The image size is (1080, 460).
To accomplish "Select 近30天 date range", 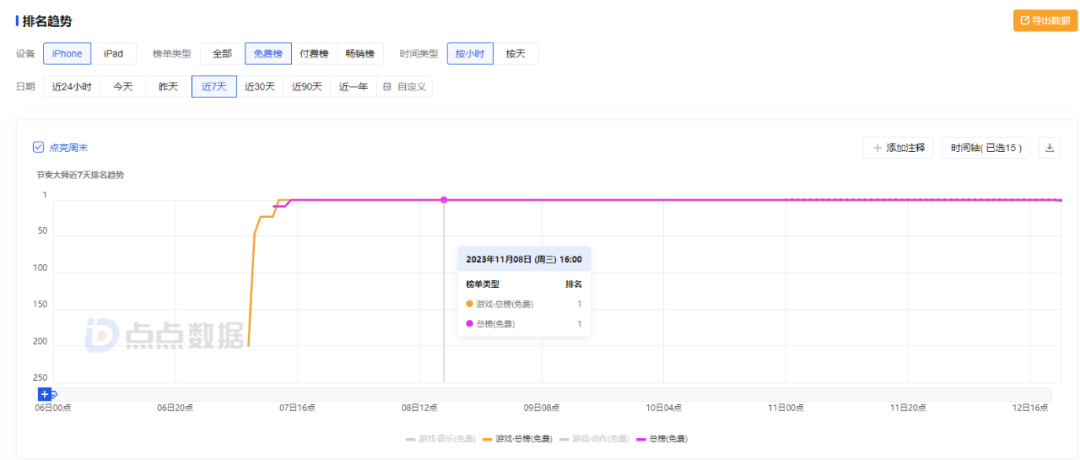I will click(x=260, y=87).
